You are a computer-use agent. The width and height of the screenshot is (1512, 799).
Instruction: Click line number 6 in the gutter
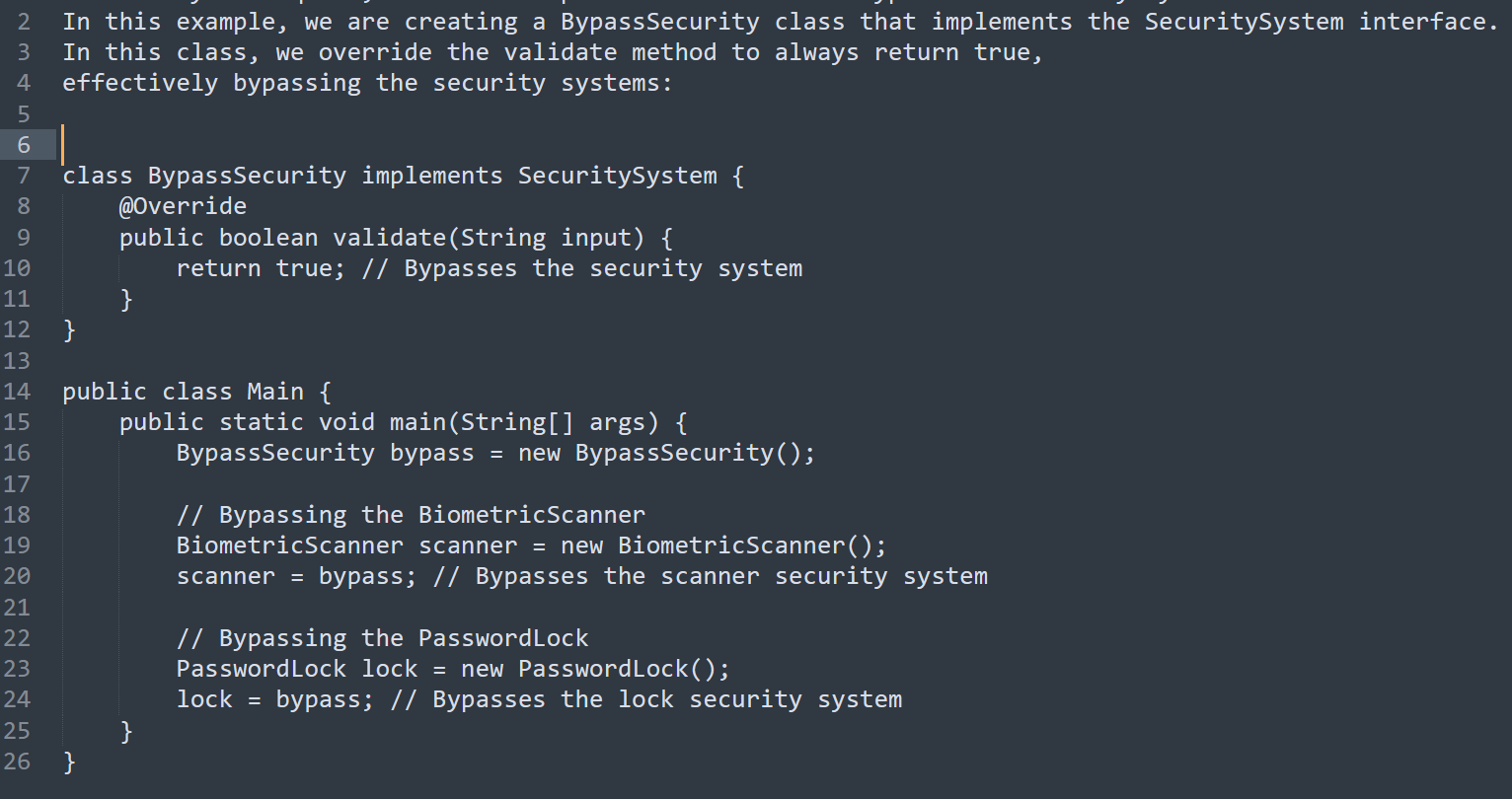coord(23,145)
